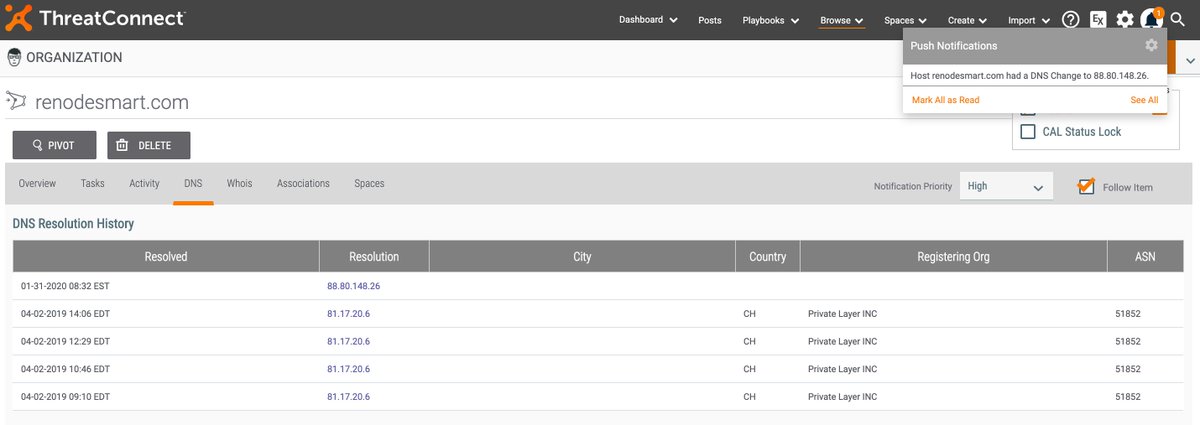Screen dimensions: 1200x425
Task: Check the CAL Status Lock box
Action: coord(1027,132)
